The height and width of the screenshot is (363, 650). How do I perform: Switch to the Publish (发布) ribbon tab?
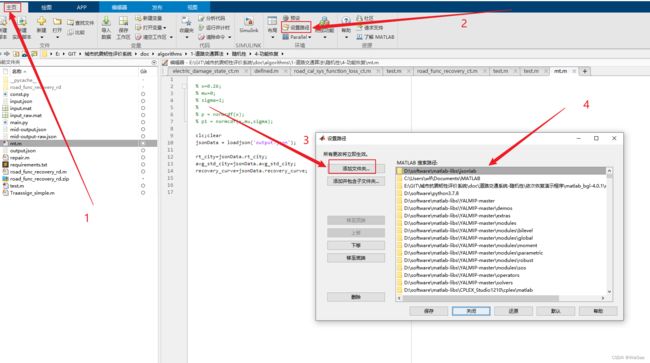click(x=157, y=7)
